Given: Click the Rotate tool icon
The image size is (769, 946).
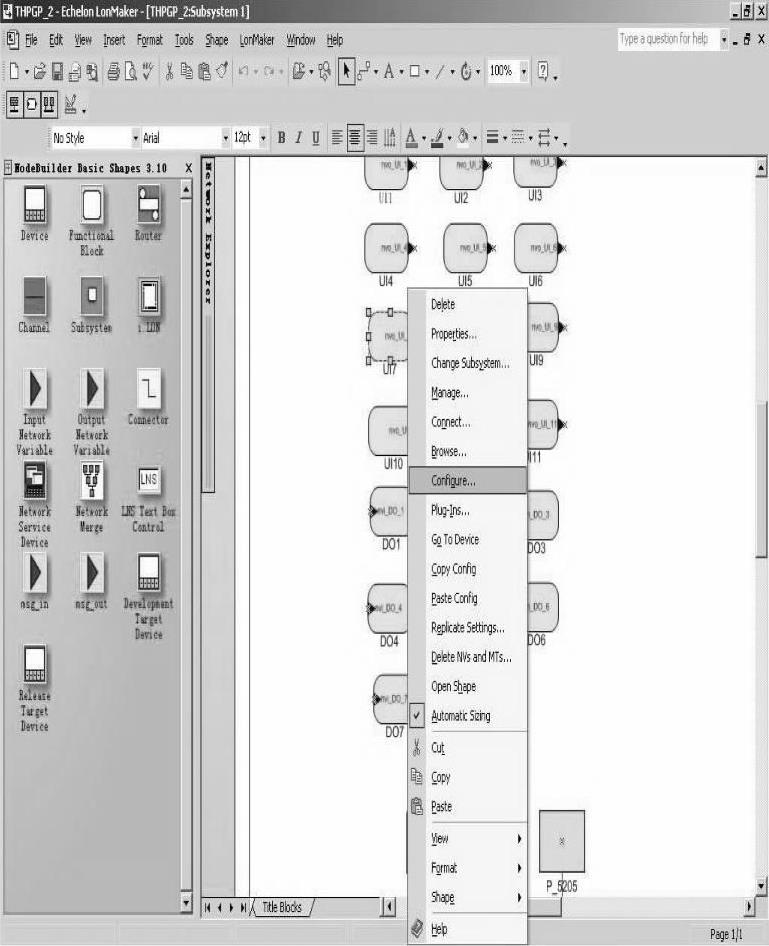Looking at the screenshot, I should click(466, 71).
